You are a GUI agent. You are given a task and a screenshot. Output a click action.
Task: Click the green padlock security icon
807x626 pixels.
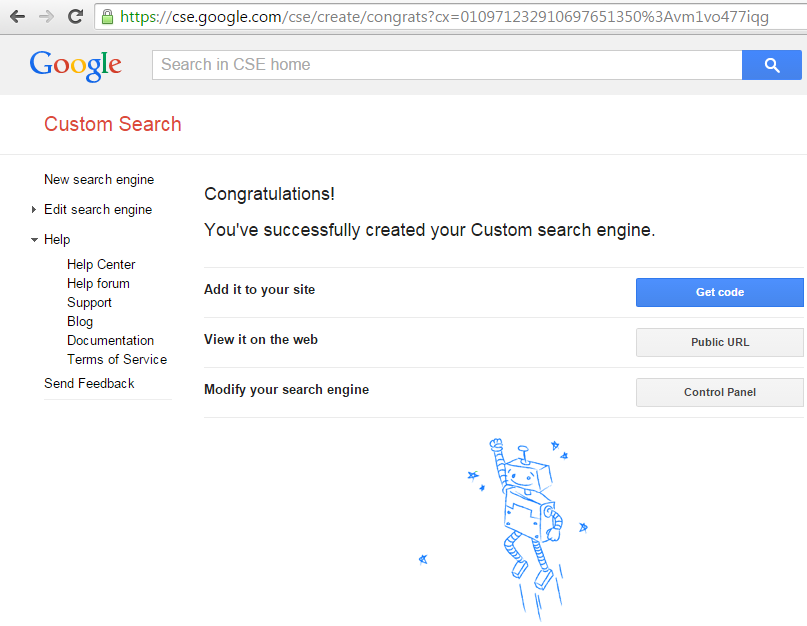click(107, 17)
